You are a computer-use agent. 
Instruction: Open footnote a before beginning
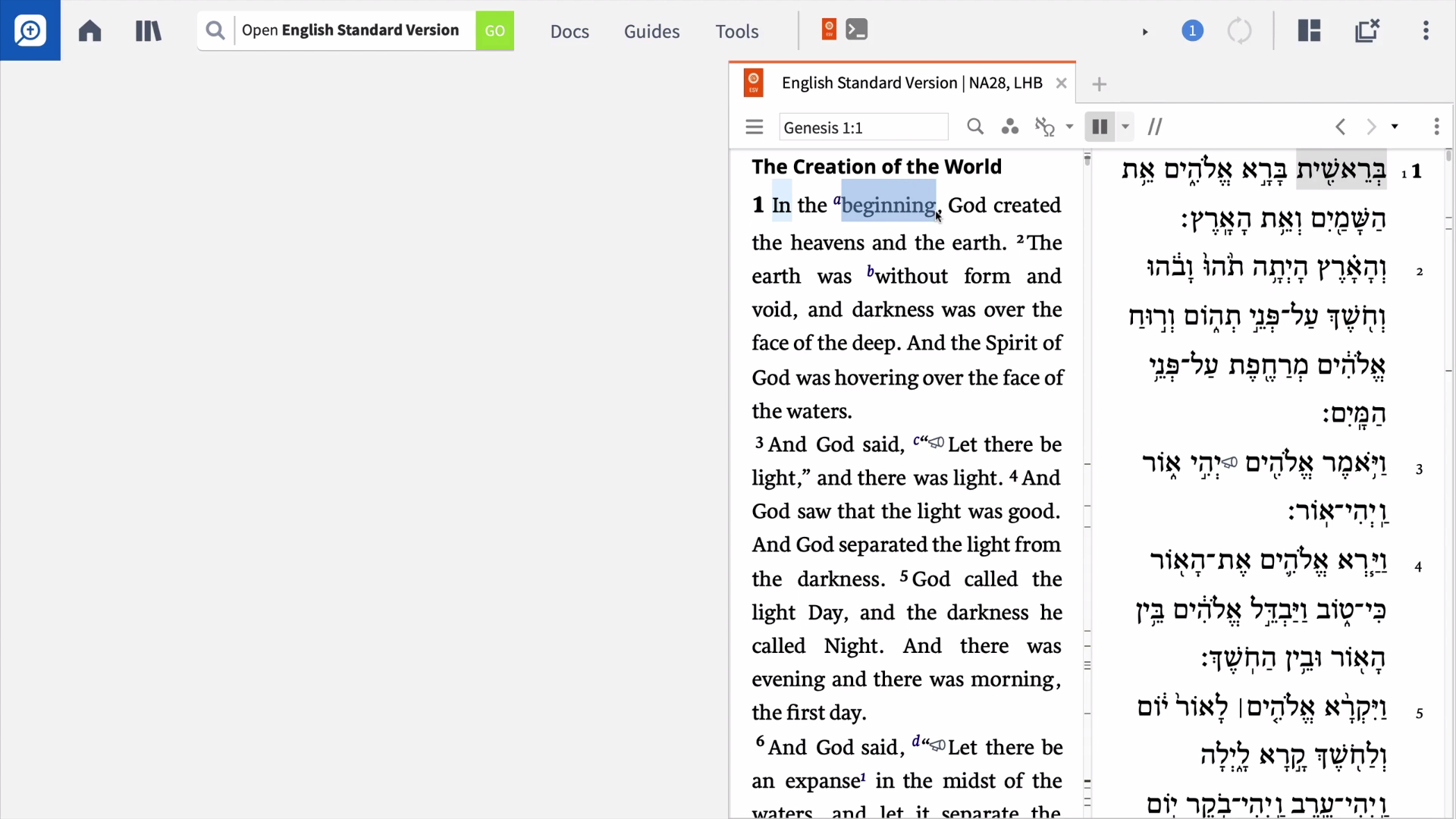tap(837, 200)
